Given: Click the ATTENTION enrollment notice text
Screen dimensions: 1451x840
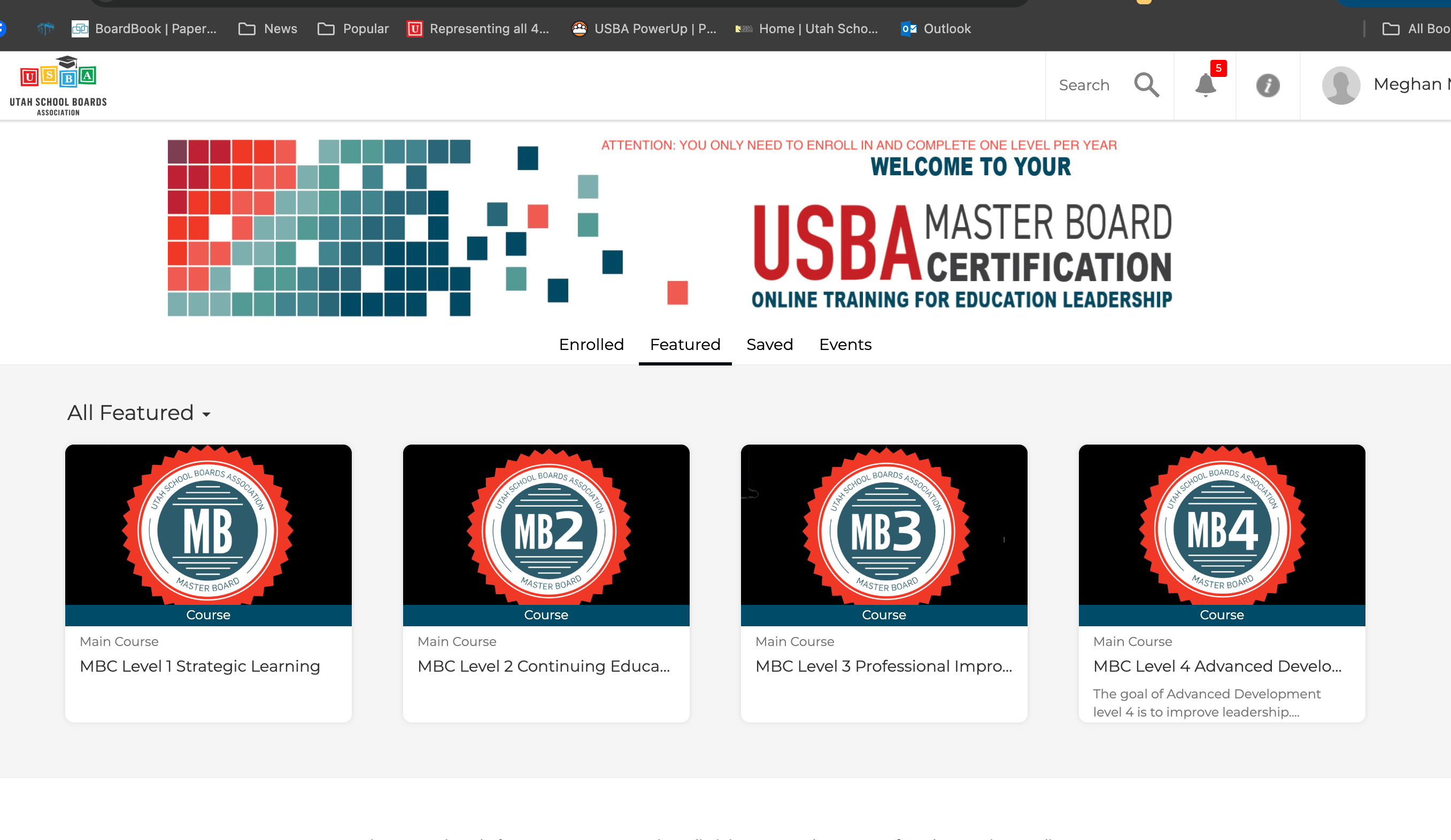Looking at the screenshot, I should (x=859, y=145).
